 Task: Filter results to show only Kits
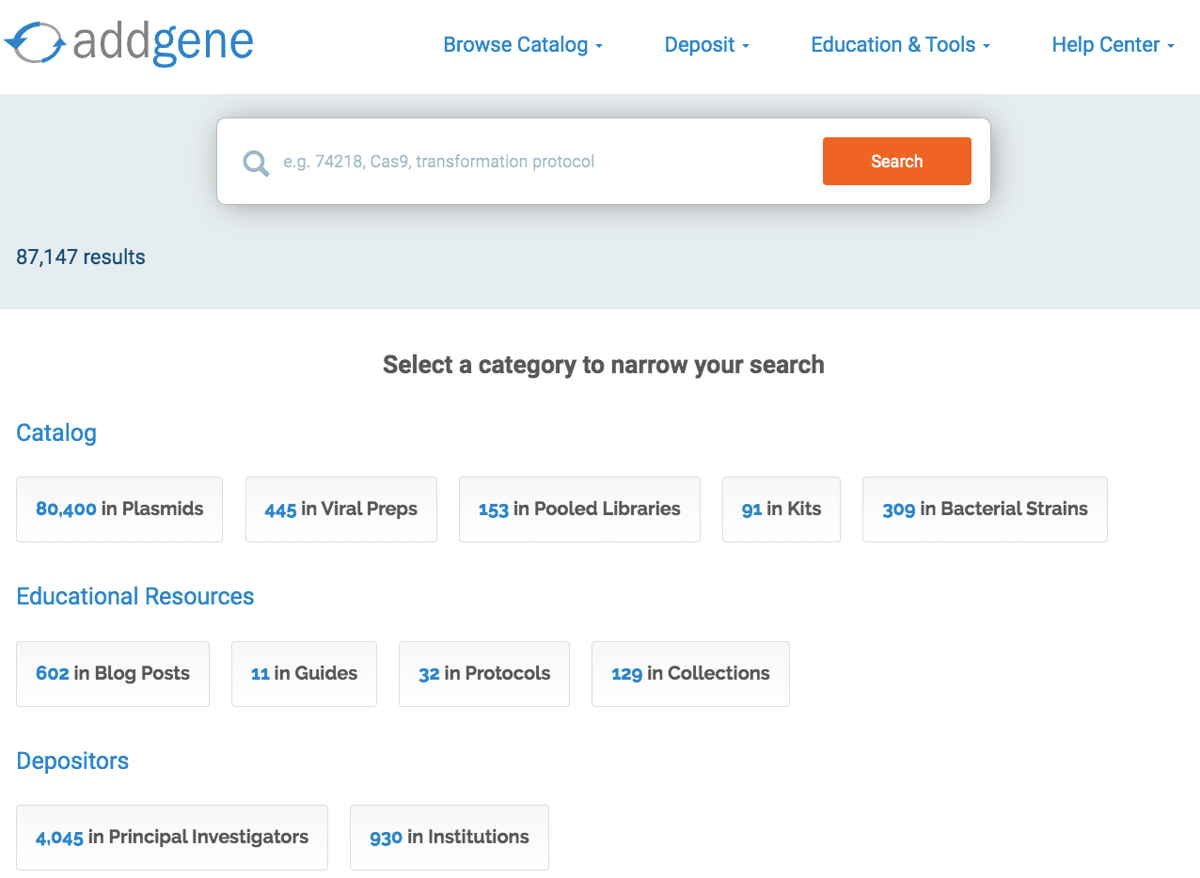[x=781, y=509]
